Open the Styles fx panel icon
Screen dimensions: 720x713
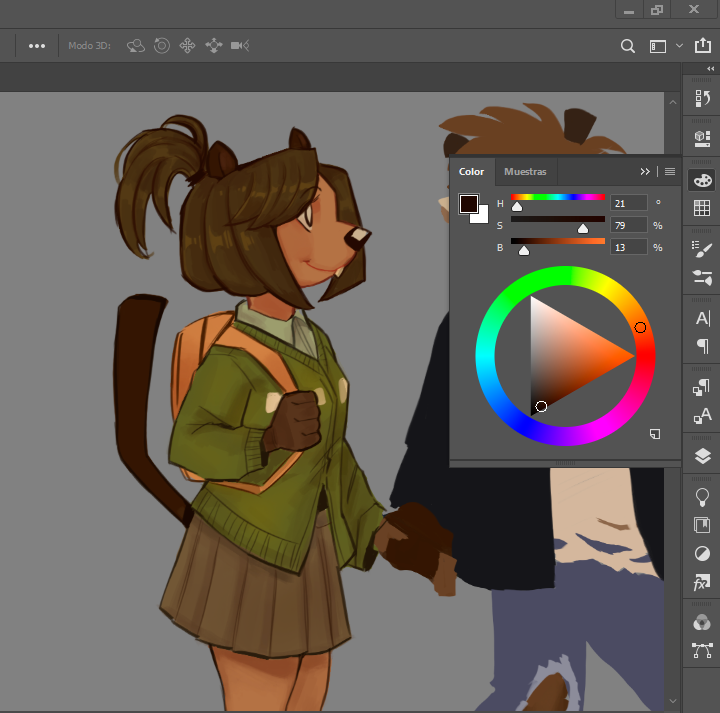pos(702,582)
